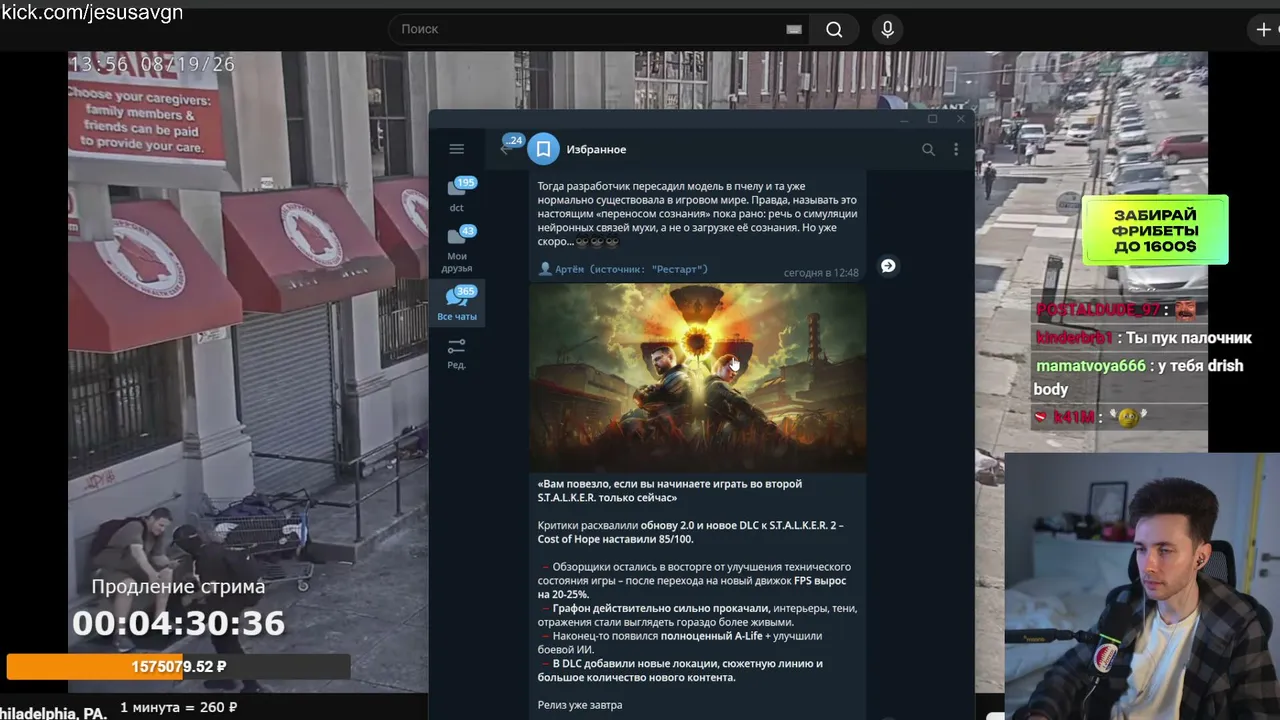The height and width of the screenshot is (720, 1280).
Task: Click chat username POSTALDUDE_97
Action: 1098,310
